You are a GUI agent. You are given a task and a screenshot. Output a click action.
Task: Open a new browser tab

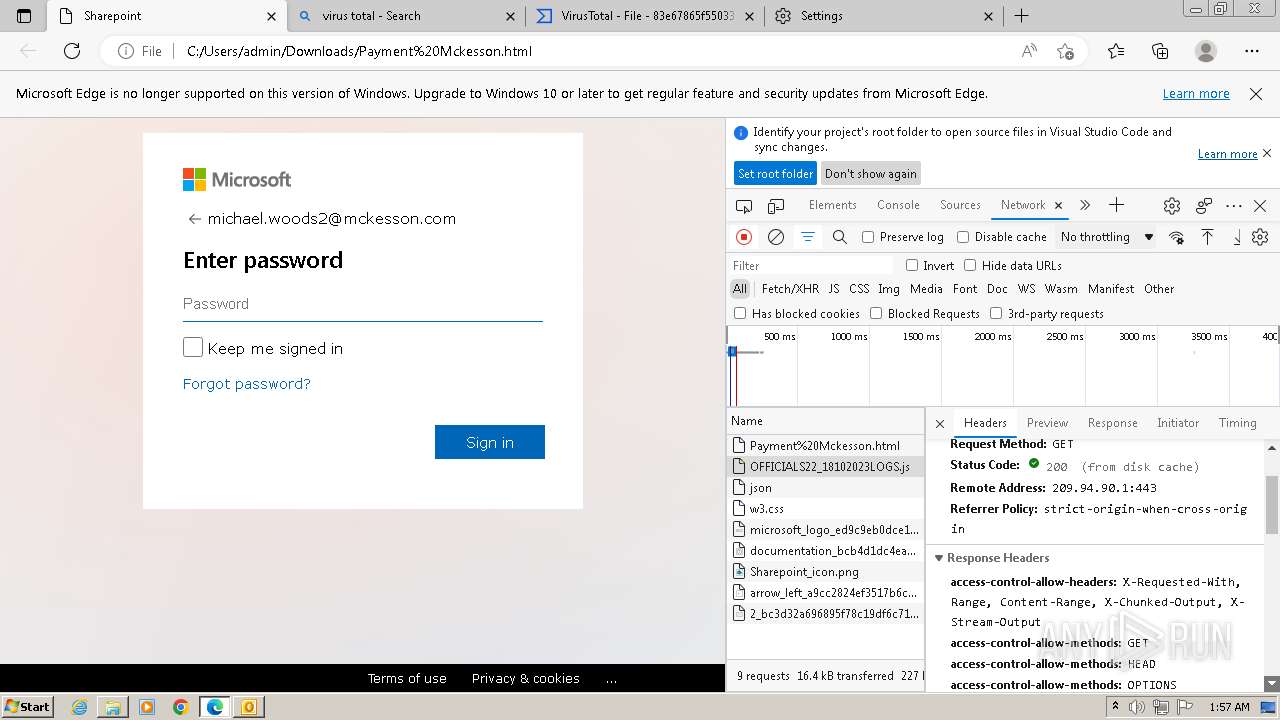1021,16
